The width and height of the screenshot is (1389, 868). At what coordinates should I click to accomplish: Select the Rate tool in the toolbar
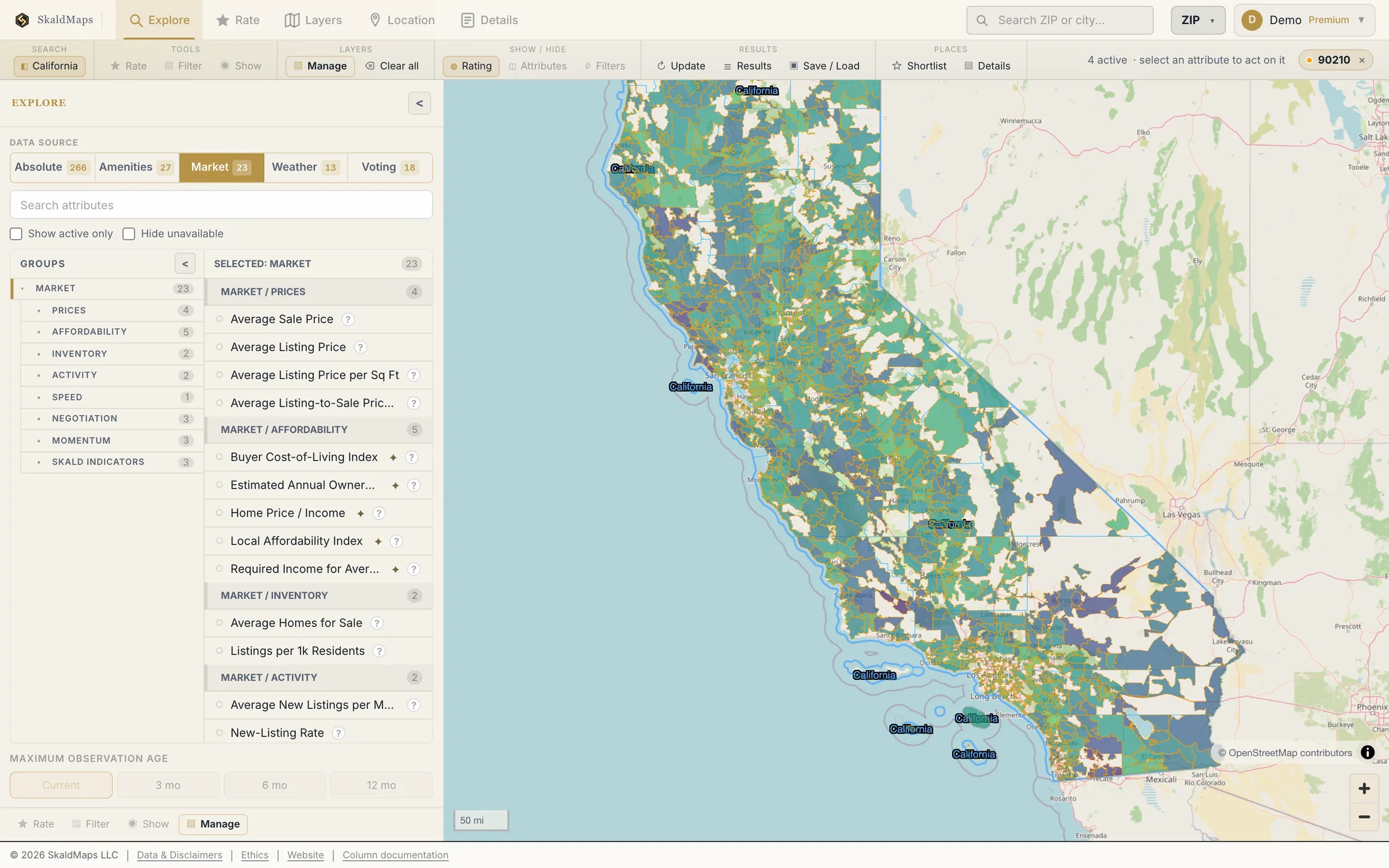pos(129,66)
